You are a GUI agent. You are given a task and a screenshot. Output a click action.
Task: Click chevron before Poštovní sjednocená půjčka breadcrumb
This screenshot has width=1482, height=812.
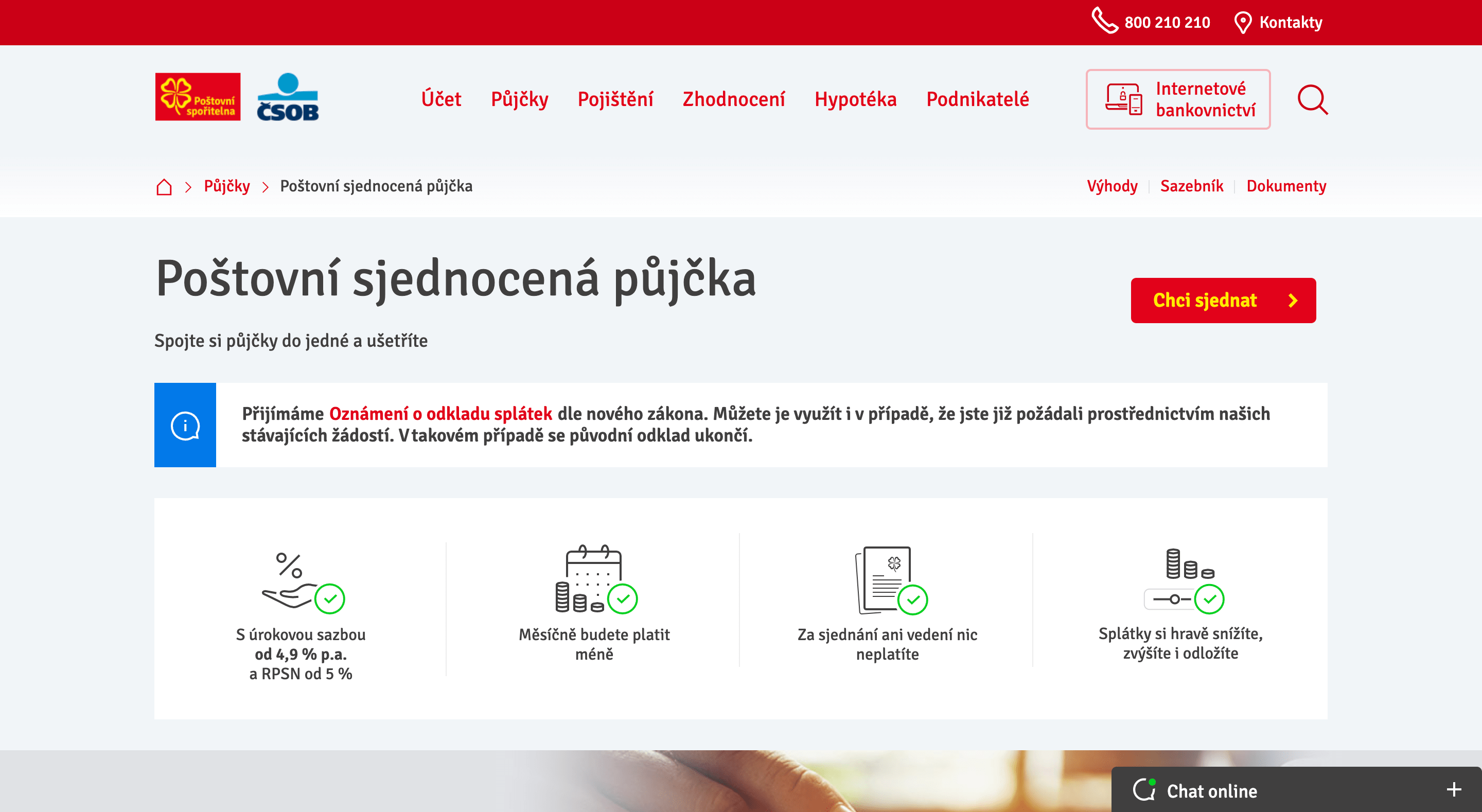[265, 187]
